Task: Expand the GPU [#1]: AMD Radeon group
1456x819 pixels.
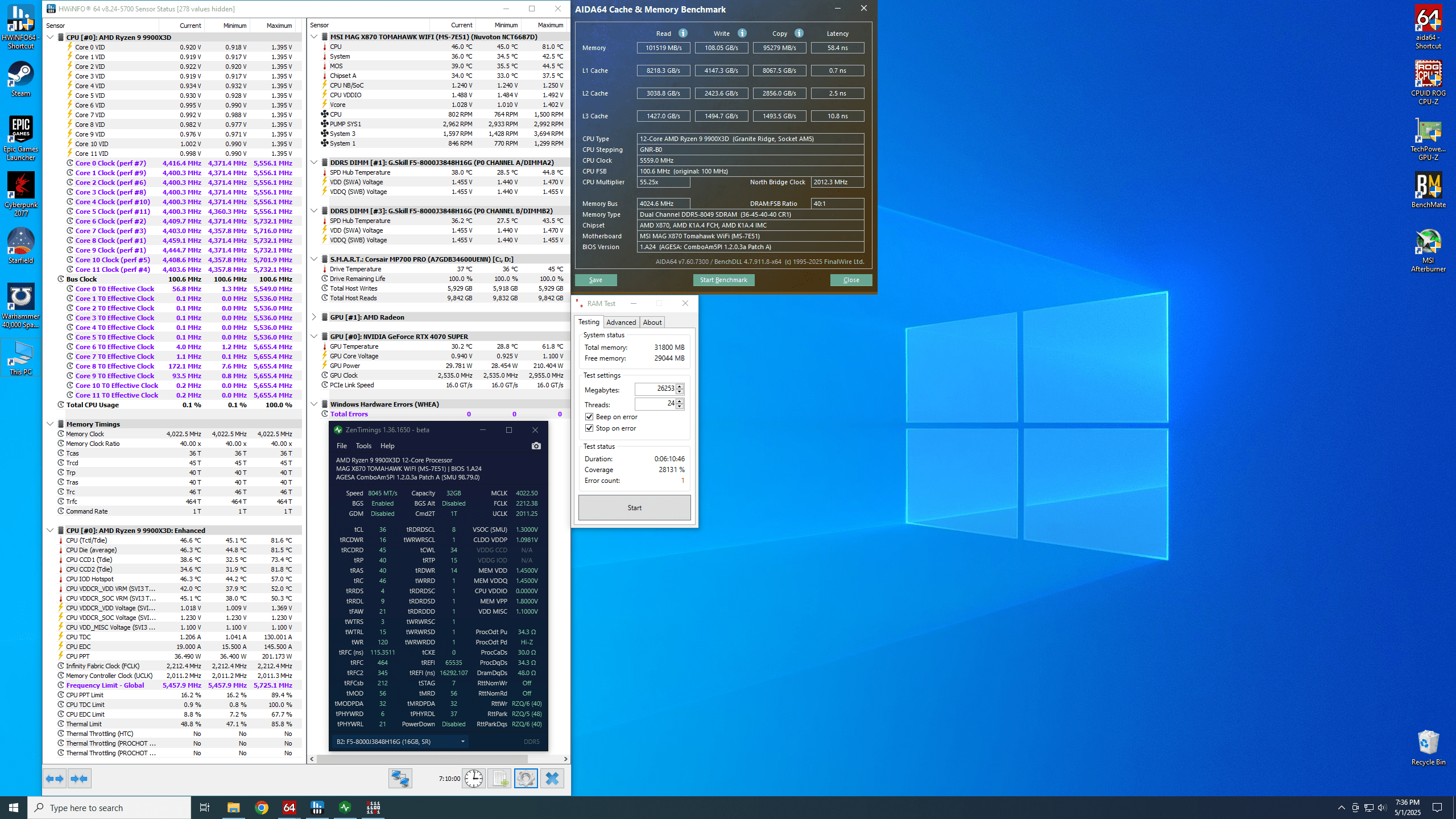Action: (314, 317)
